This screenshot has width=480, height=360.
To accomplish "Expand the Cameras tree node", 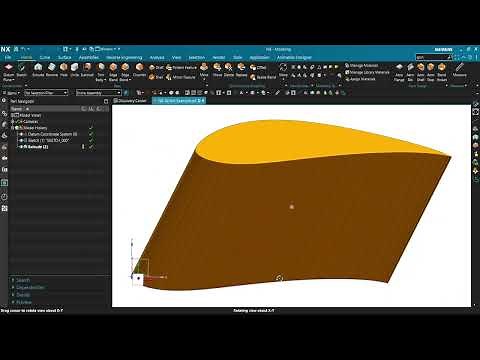I will point(12,121).
